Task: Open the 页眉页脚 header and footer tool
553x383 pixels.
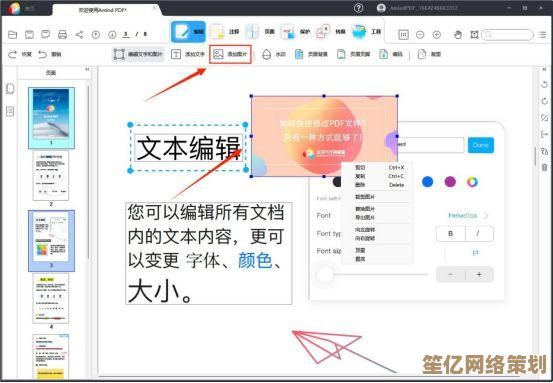Action: point(353,54)
